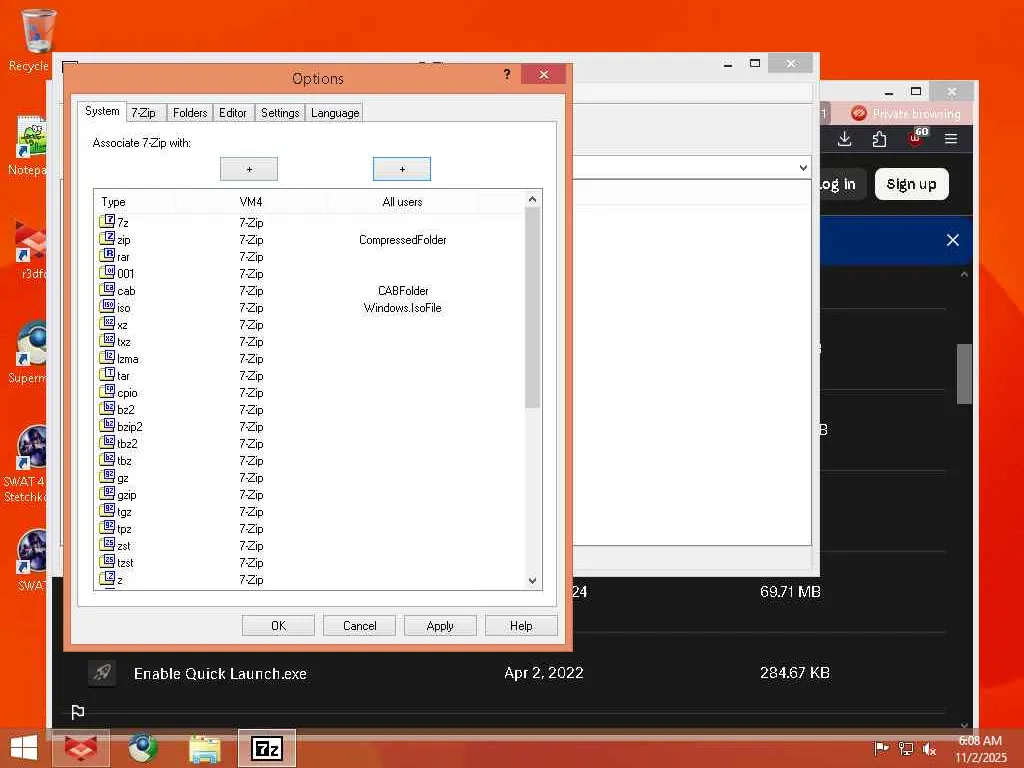Expand 7-Zip file manager path dropdown

pyautogui.click(x=803, y=168)
